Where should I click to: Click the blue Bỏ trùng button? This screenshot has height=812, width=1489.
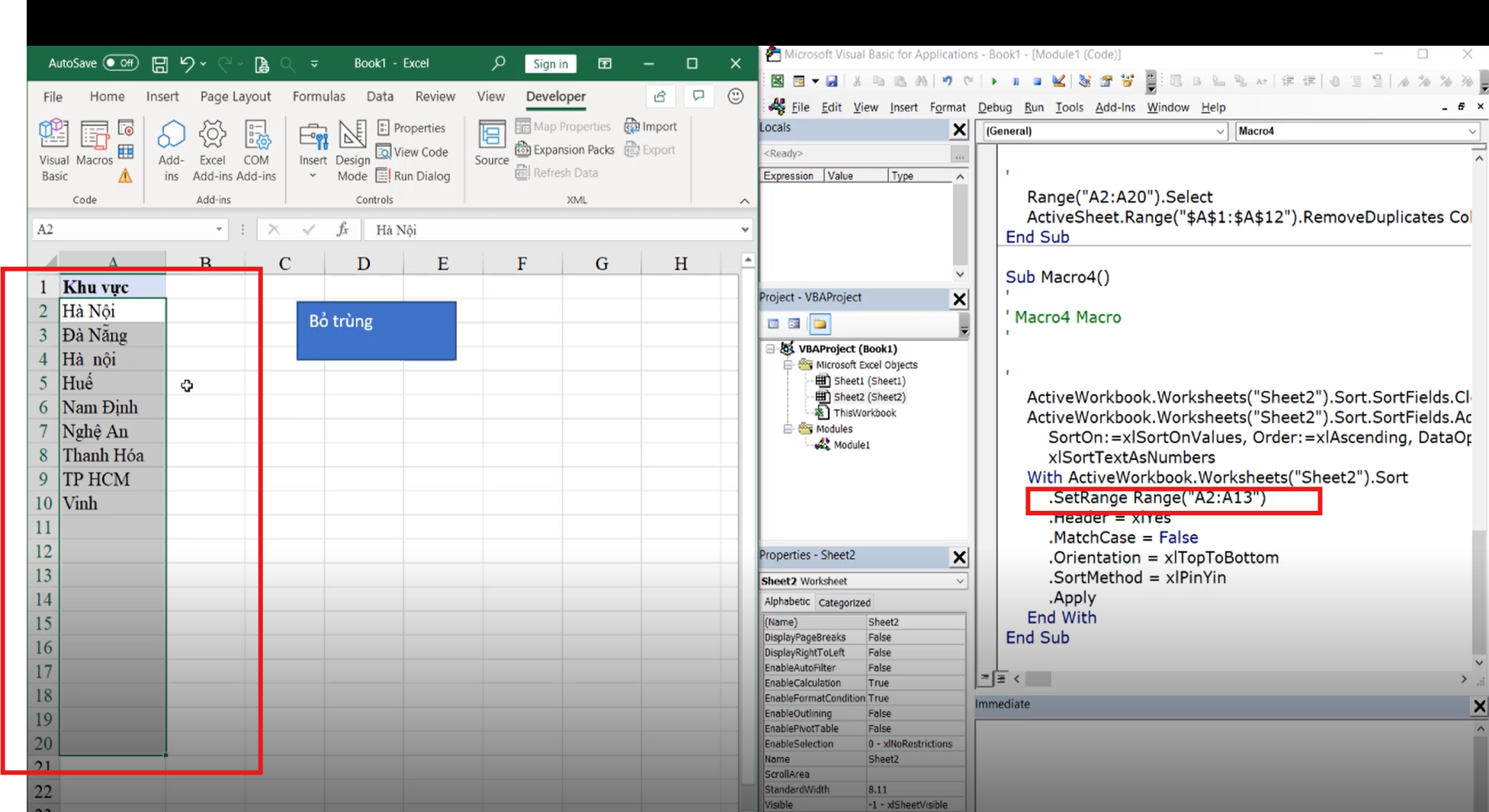[x=376, y=331]
